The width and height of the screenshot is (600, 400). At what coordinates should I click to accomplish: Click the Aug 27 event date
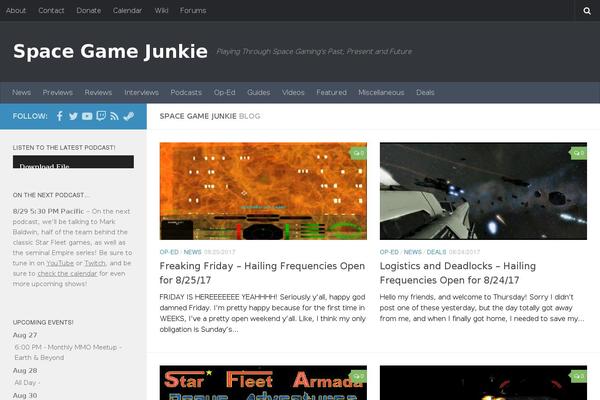pyautogui.click(x=25, y=335)
